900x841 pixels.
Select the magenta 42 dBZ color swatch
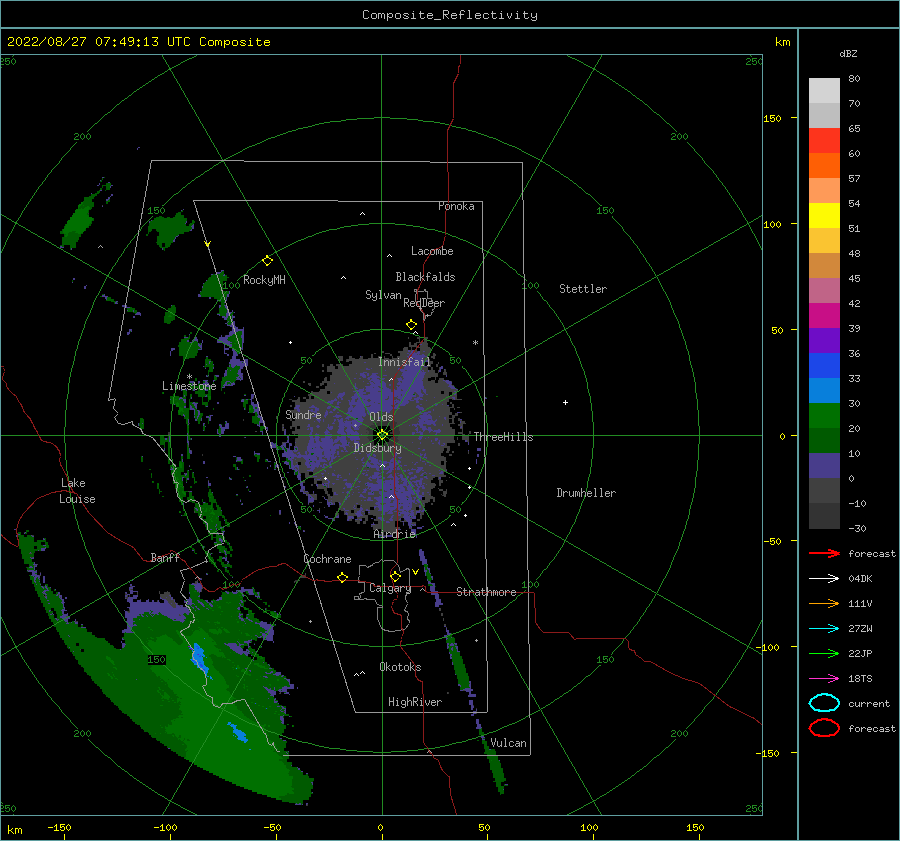click(x=824, y=315)
